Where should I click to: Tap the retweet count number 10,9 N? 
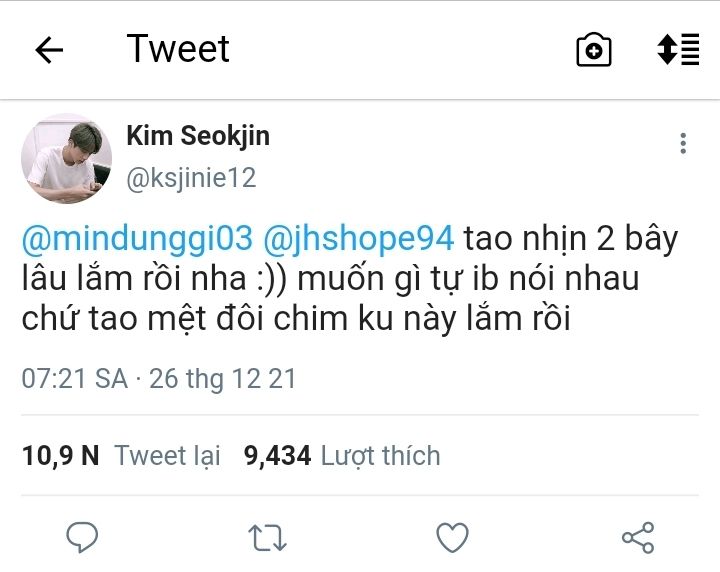point(61,456)
